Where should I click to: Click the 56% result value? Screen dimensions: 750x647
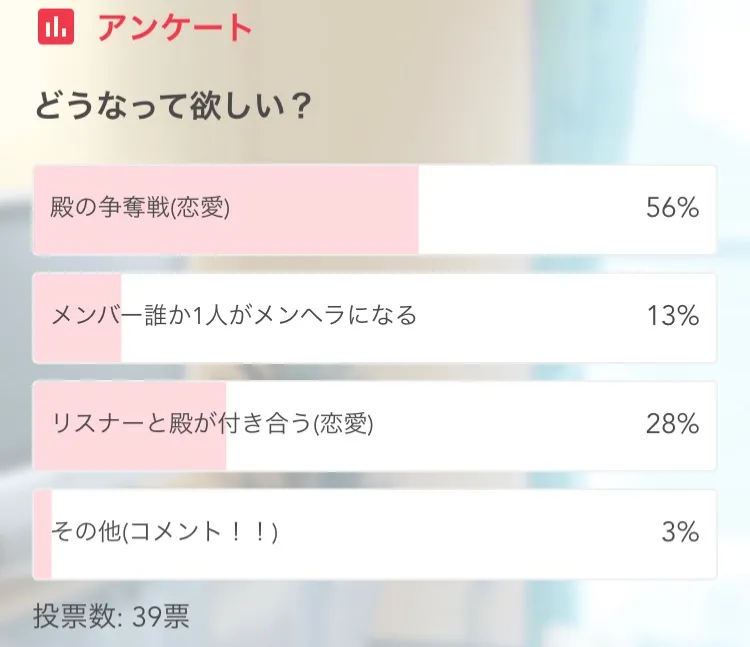point(672,208)
